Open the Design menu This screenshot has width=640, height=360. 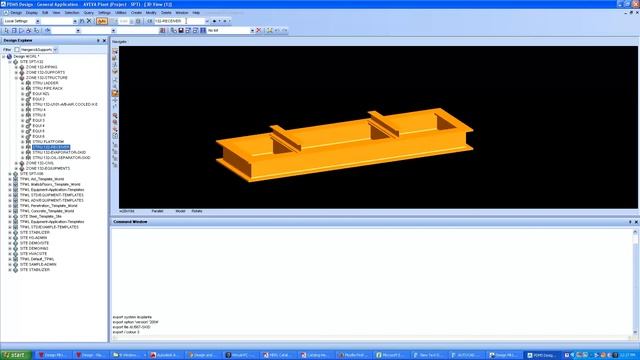[x=16, y=13]
